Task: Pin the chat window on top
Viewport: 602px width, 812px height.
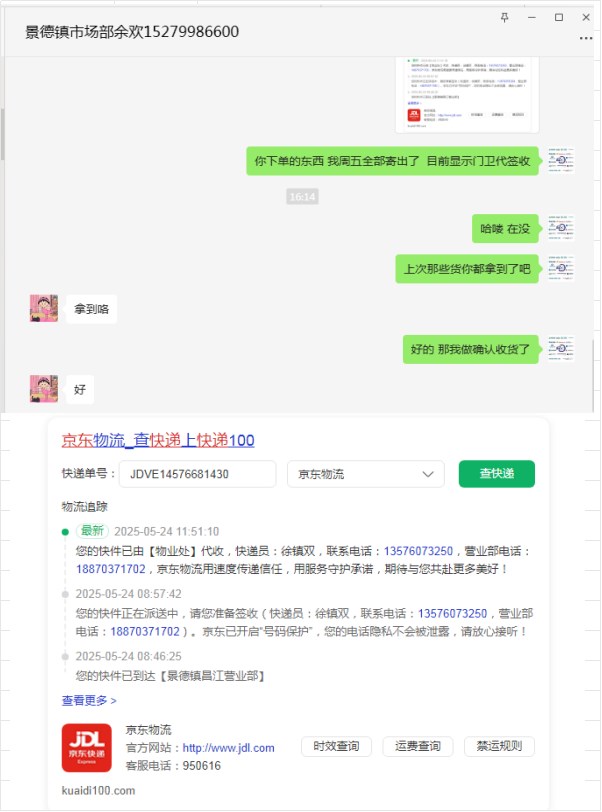Action: [505, 18]
